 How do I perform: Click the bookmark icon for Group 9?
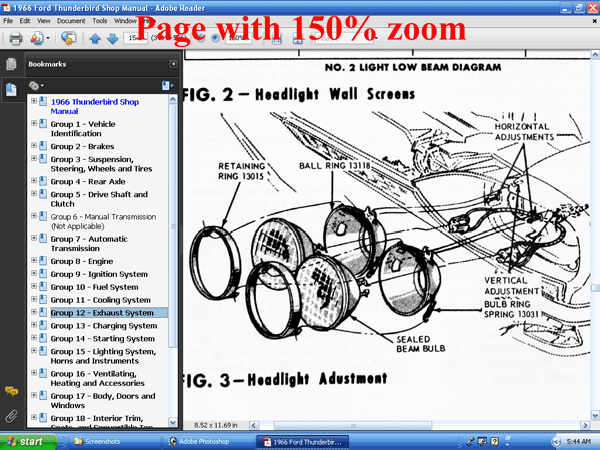tap(43, 274)
